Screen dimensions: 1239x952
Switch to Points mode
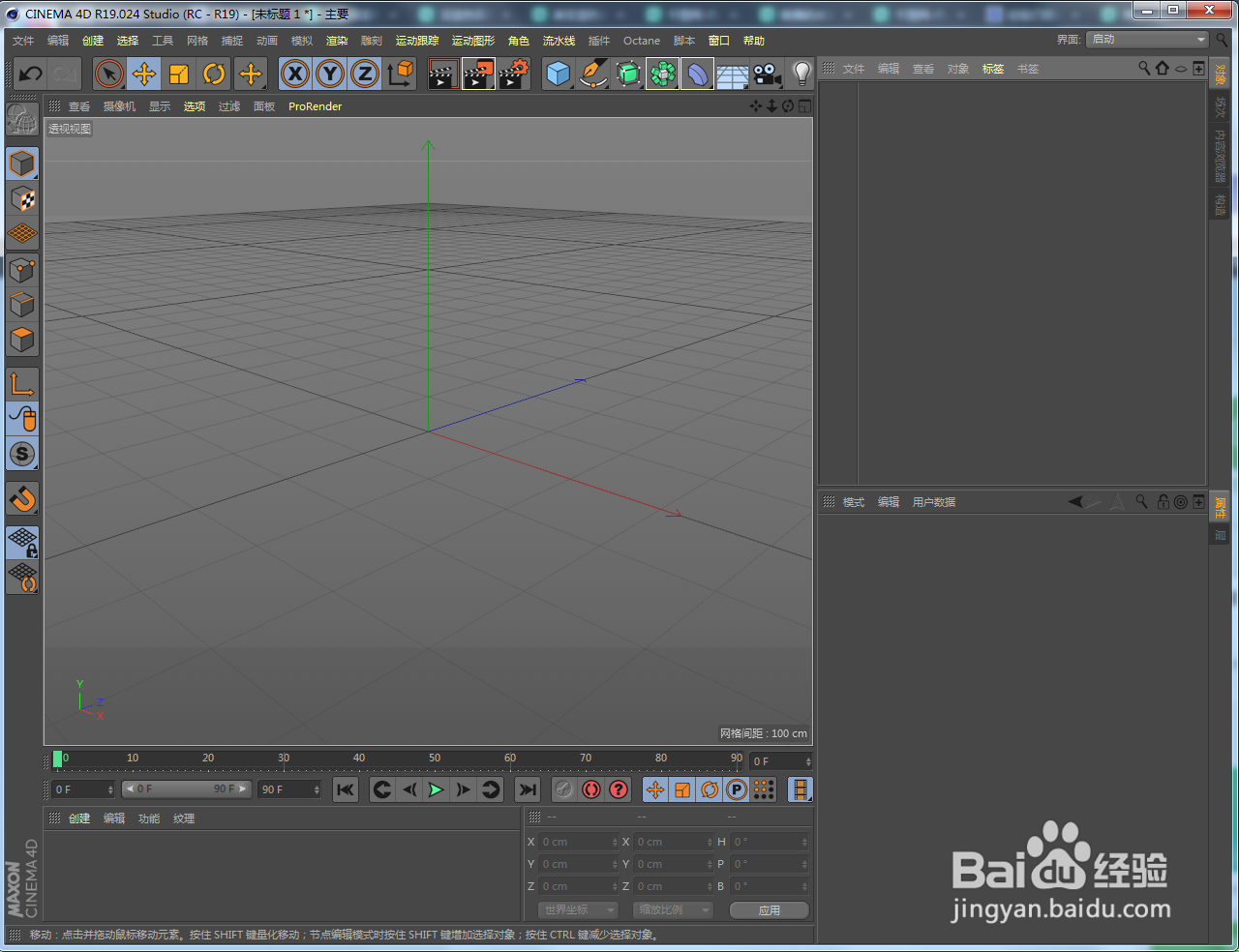pos(22,270)
